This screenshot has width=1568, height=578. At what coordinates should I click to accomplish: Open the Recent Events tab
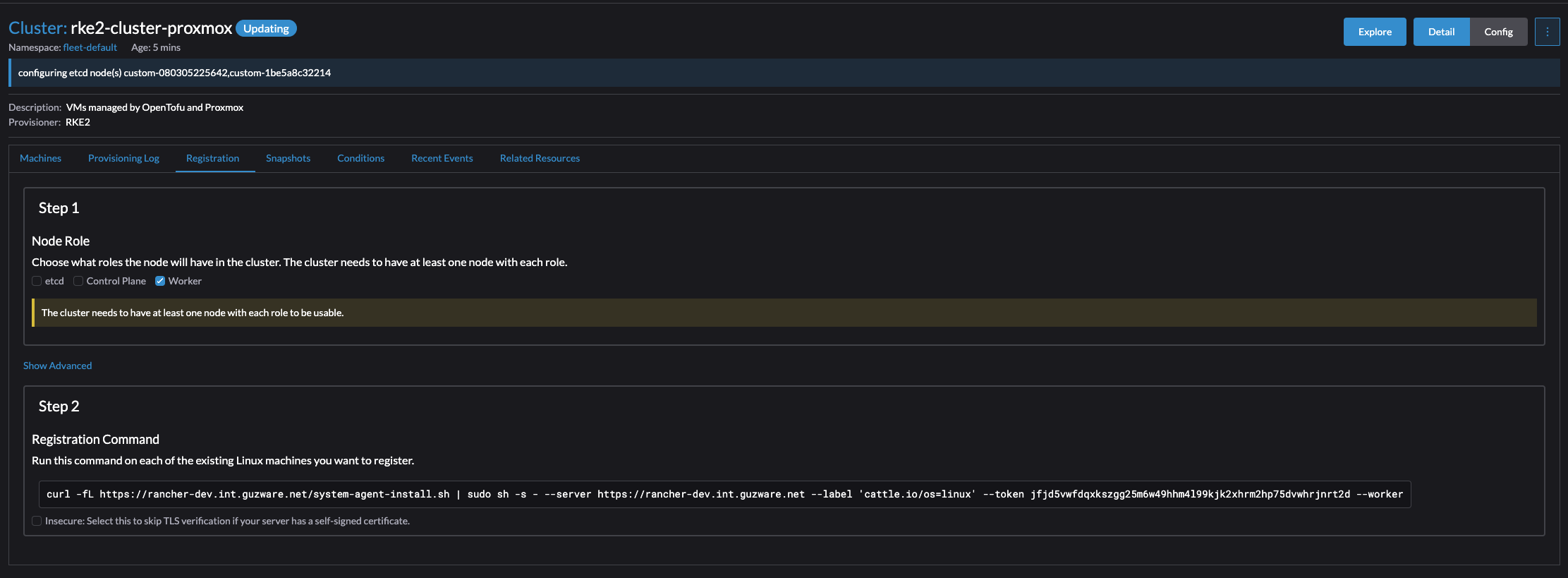point(442,158)
